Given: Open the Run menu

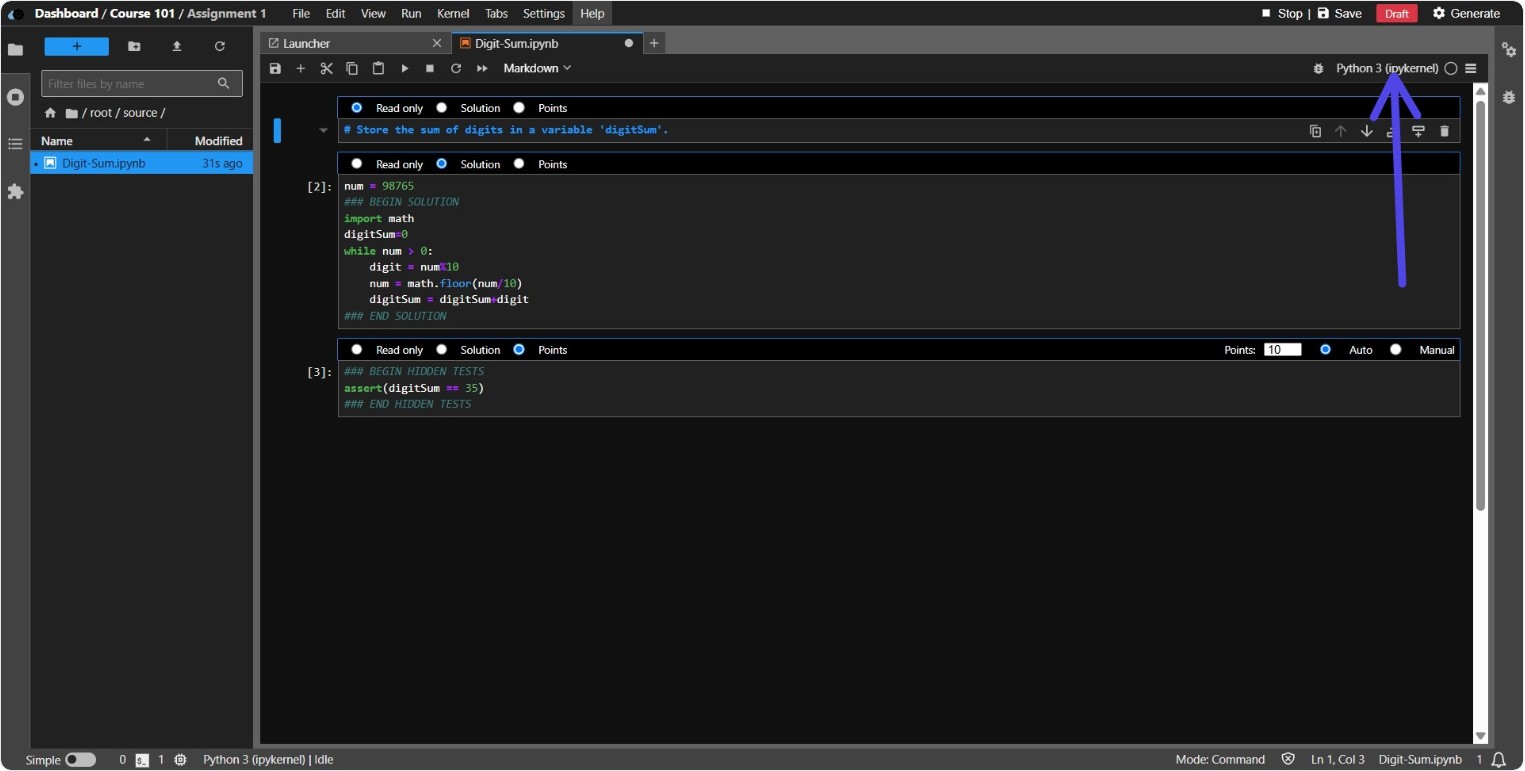Looking at the screenshot, I should click(x=411, y=14).
